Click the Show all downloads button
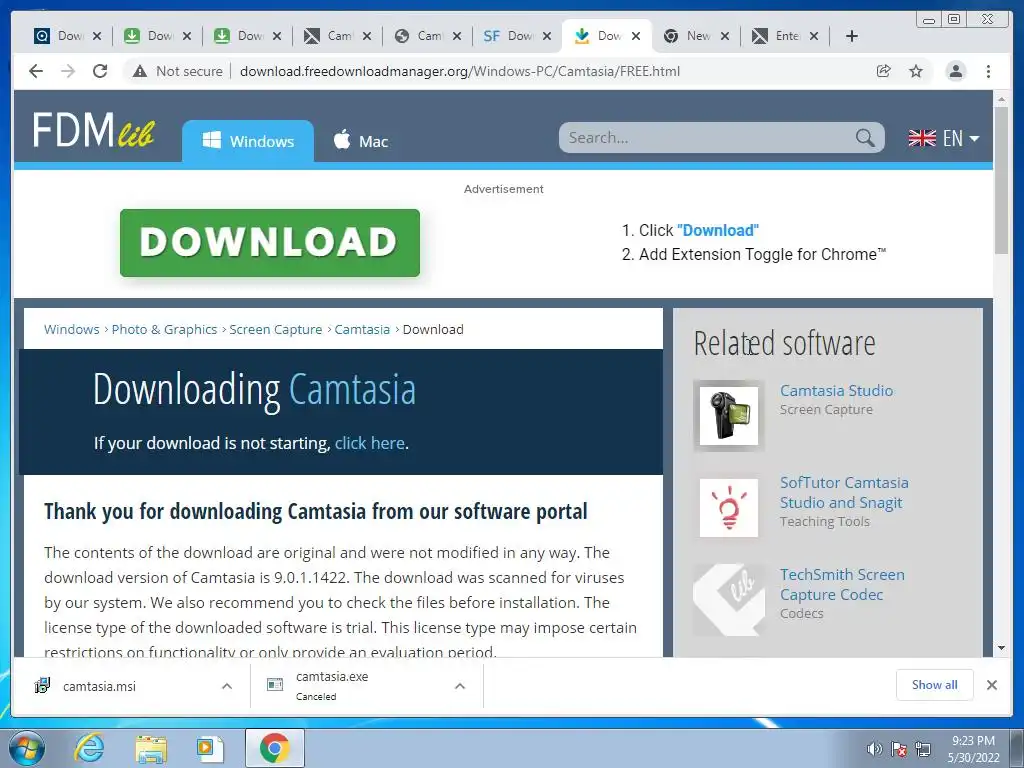The image size is (1024, 768). pos(935,685)
